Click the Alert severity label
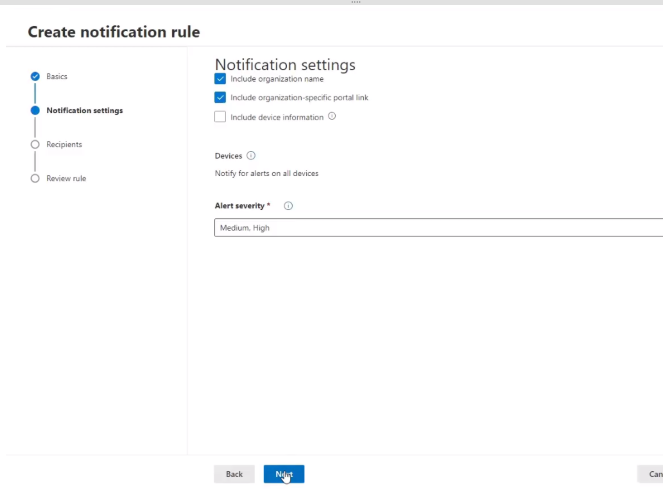 click(x=239, y=206)
